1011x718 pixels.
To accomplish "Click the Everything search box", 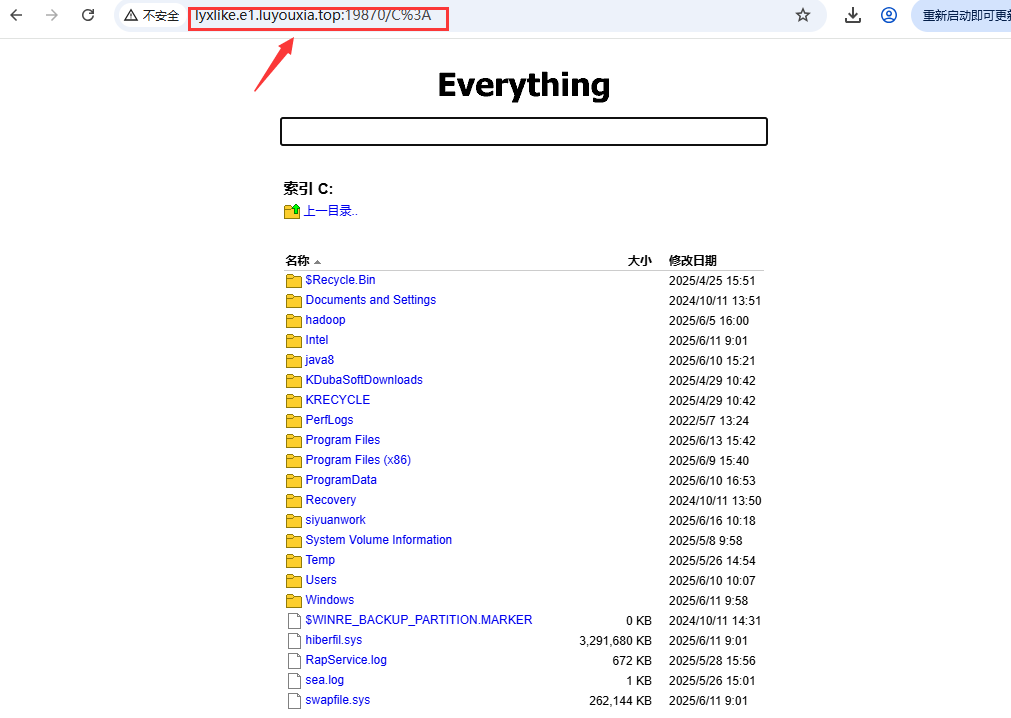I will [x=524, y=131].
